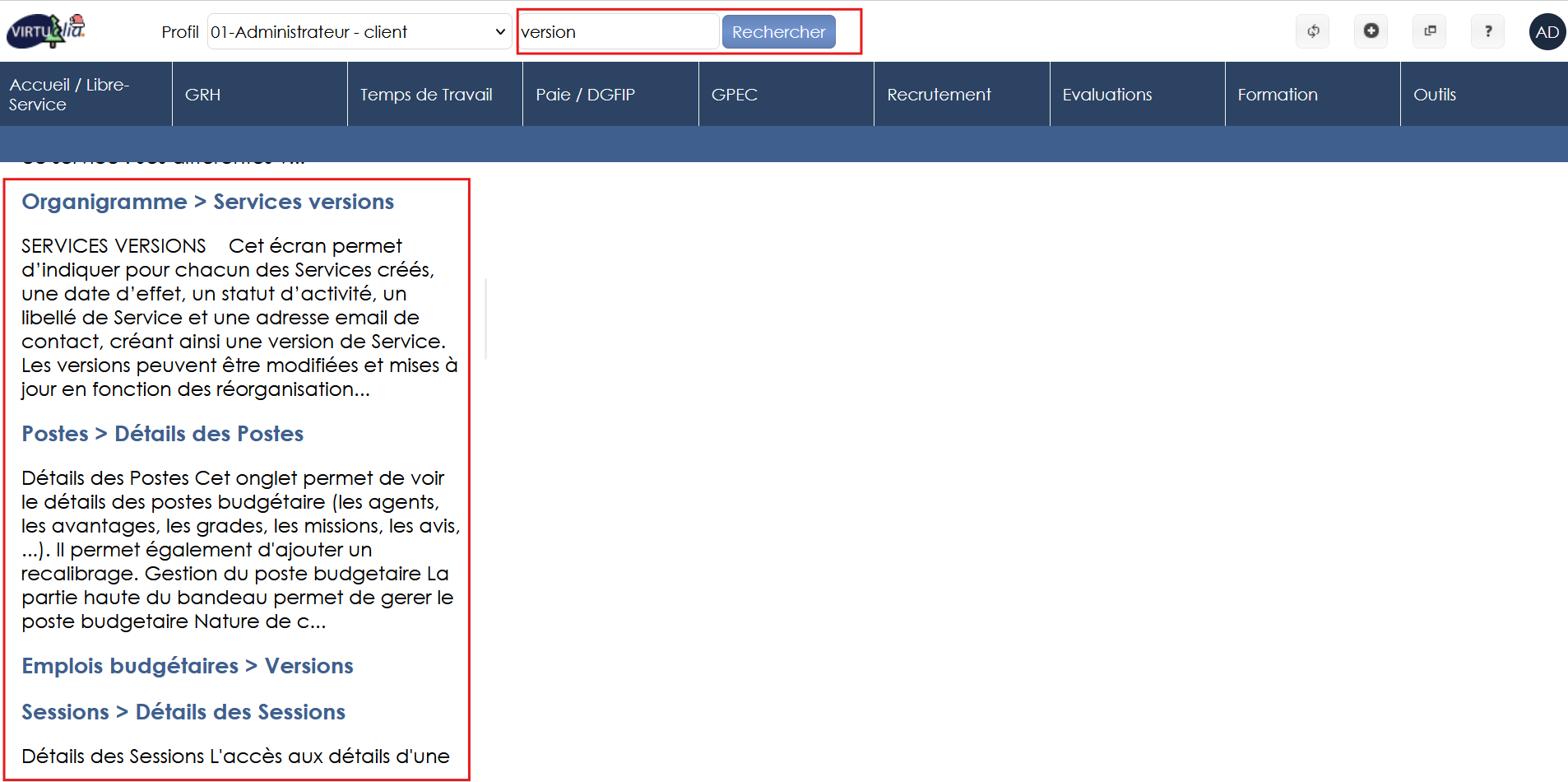
Task: Select the GPEC menu
Action: 786,95
